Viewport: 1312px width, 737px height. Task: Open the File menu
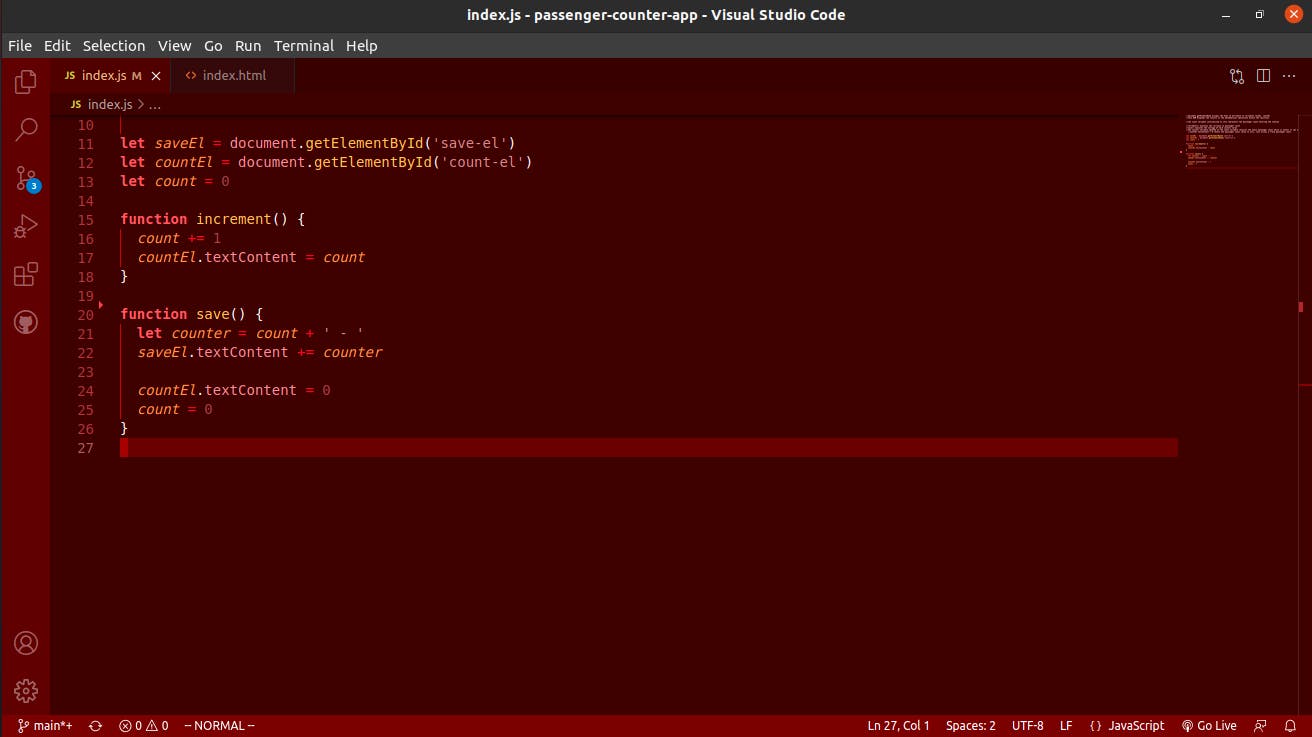pyautogui.click(x=20, y=46)
